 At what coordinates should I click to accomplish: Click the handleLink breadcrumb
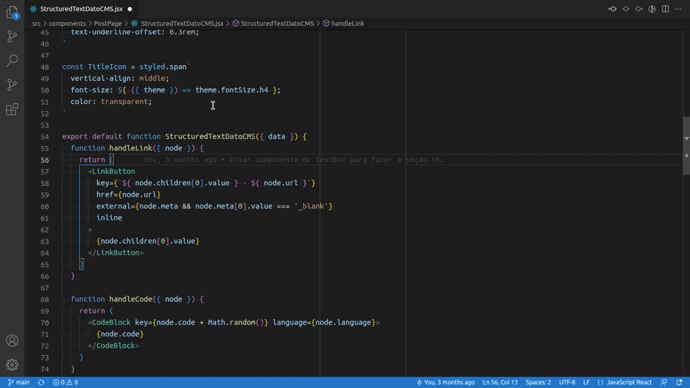coord(347,23)
